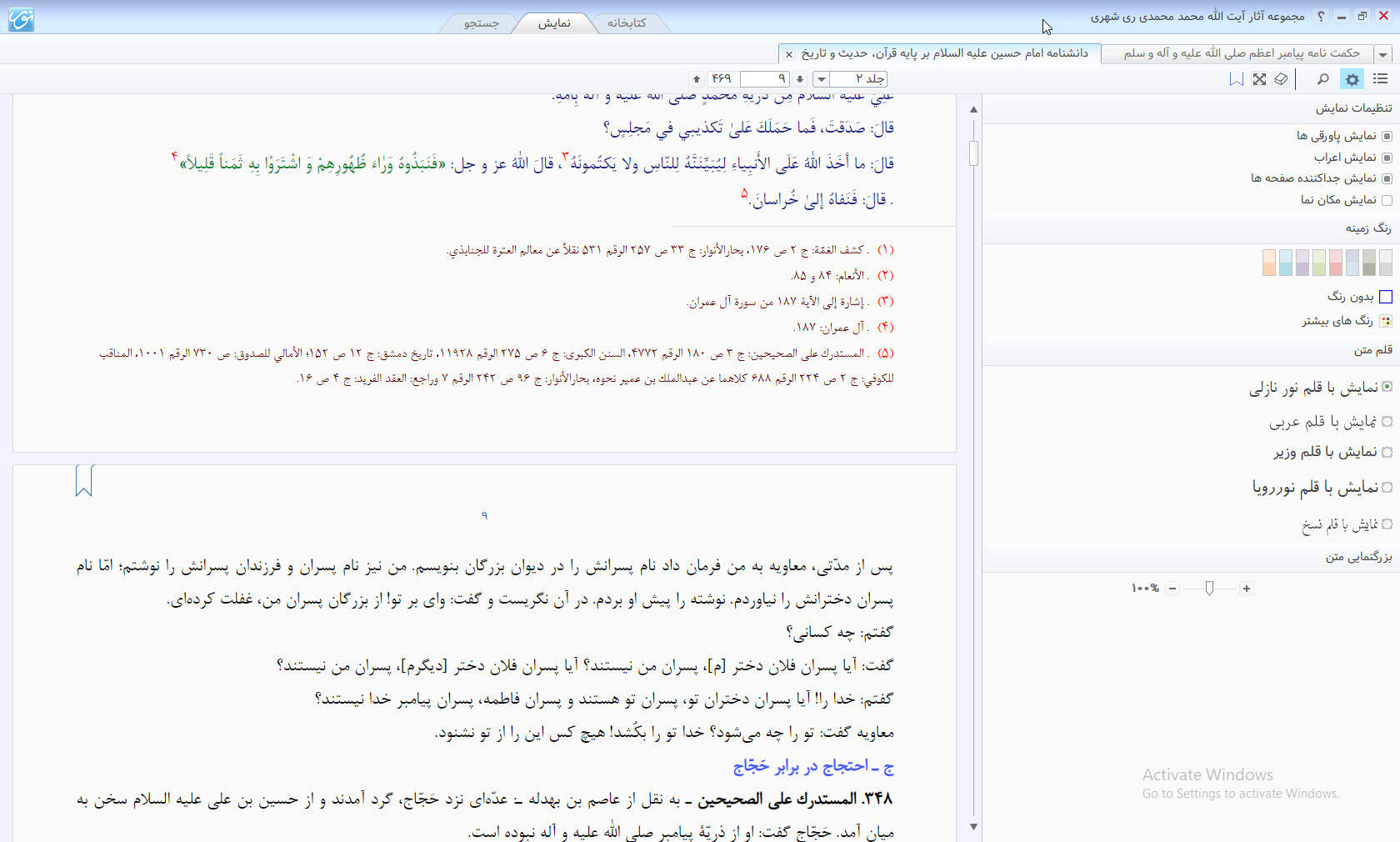
Task: Decrease text zoom with minus button
Action: tap(1172, 589)
